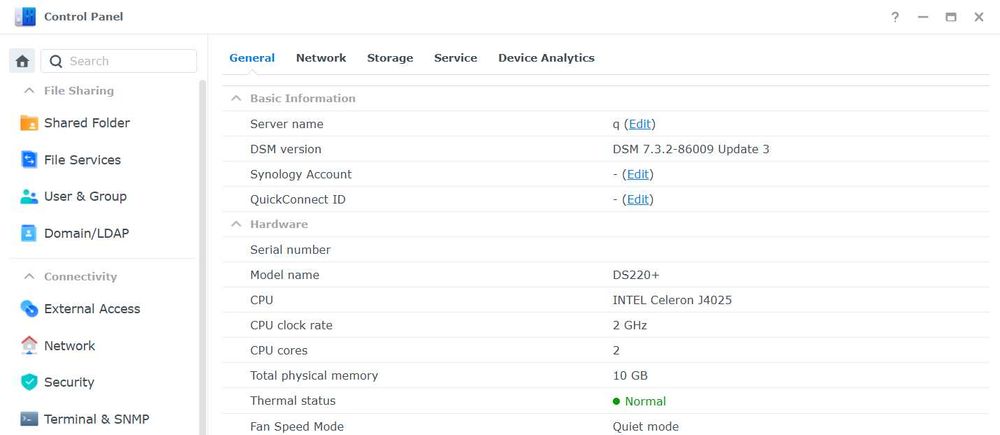
Task: Click the Synology Account label
Action: coord(301,175)
